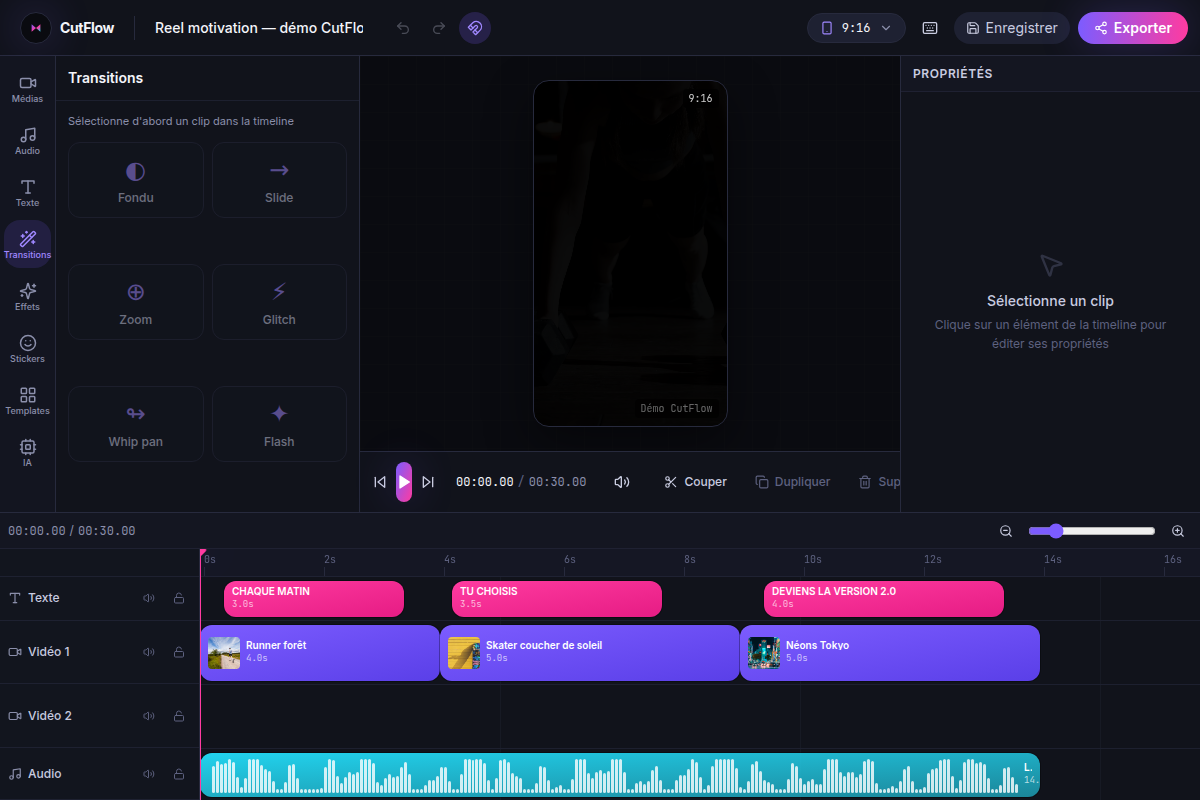The width and height of the screenshot is (1200, 800).
Task: Open the IA tools panel
Action: click(27, 453)
